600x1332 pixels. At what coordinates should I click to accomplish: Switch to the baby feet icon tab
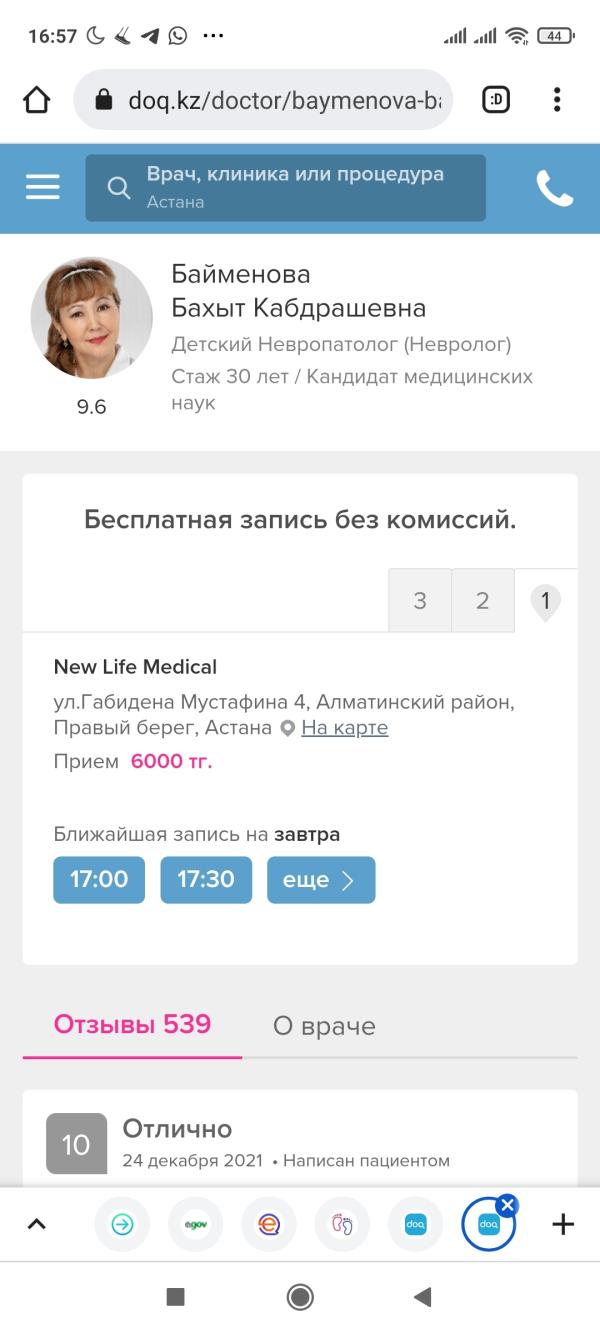tap(342, 1224)
